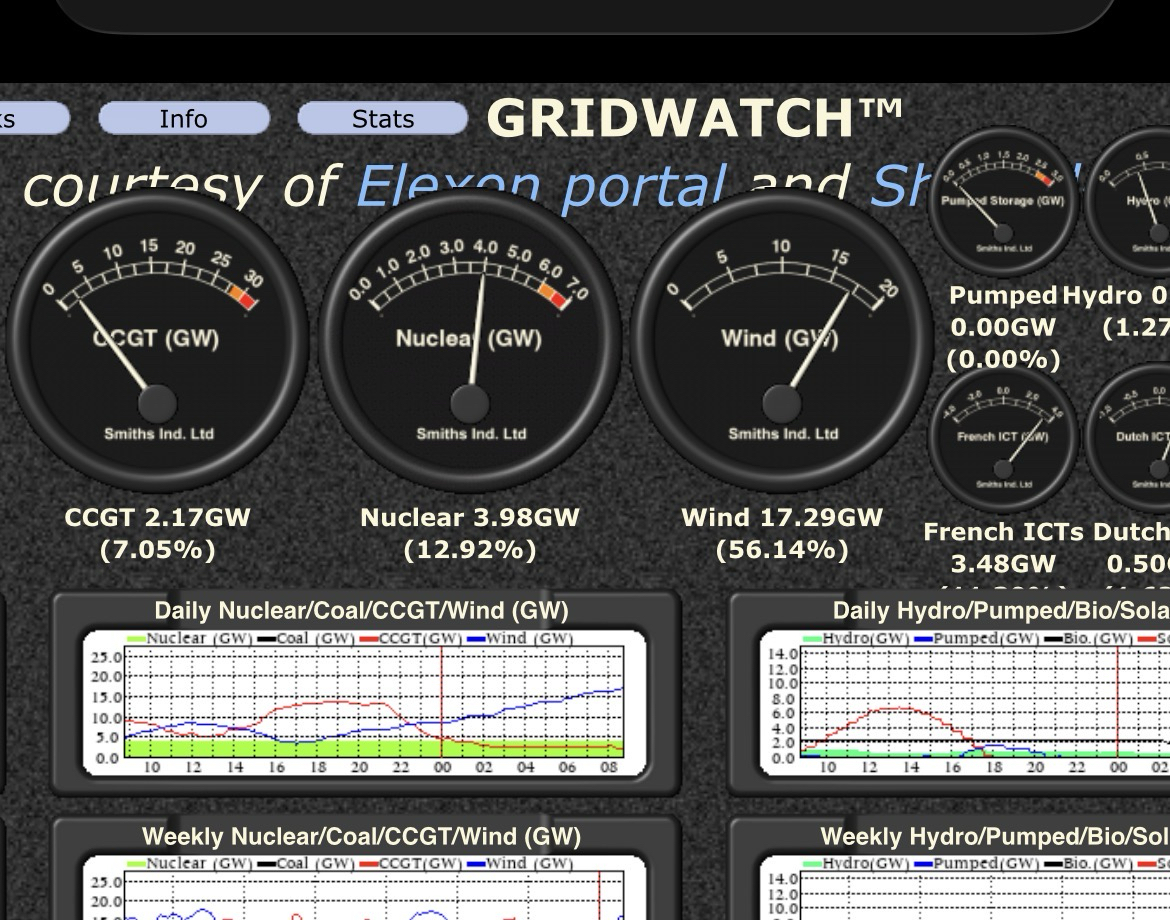Click the Nuclear gauge dial

(469, 341)
